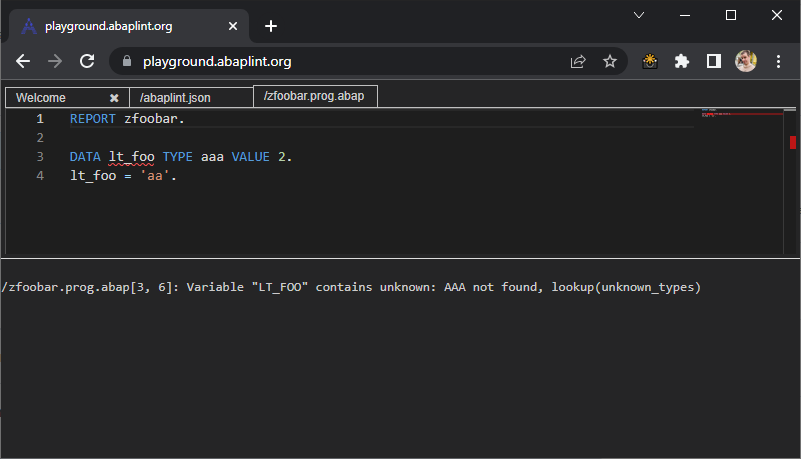Click the browser back arrow
This screenshot has height=459, width=801.
pos(23,62)
